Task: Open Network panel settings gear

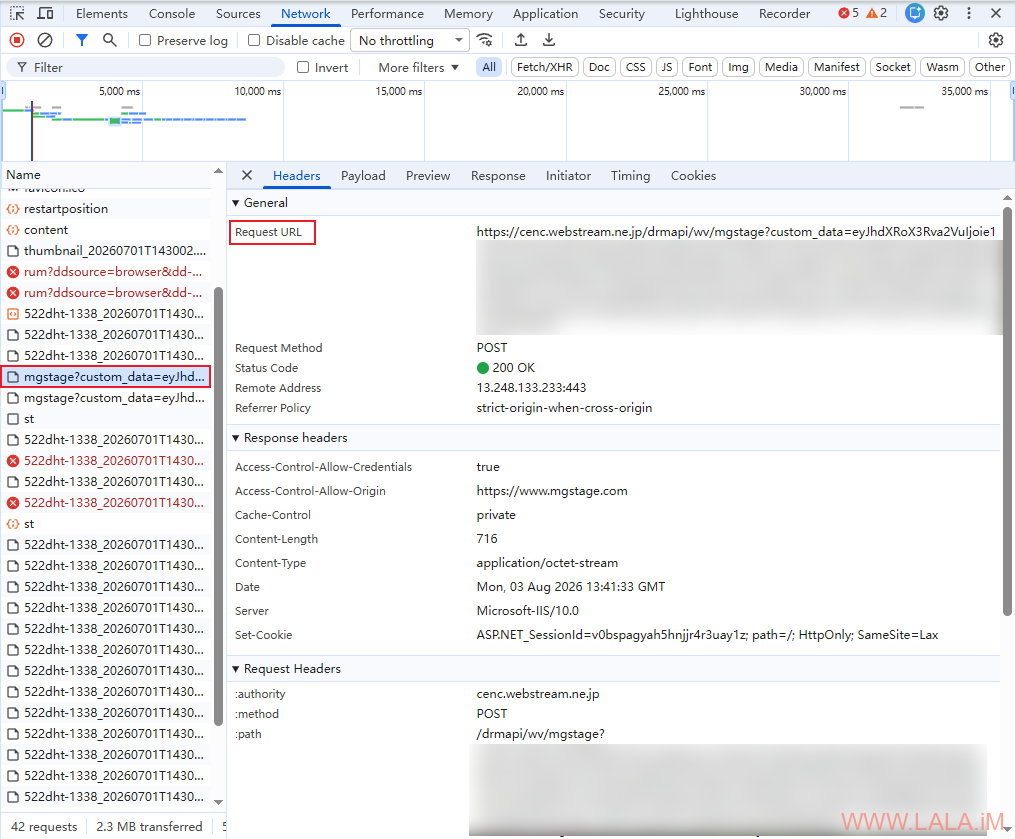Action: (996, 40)
